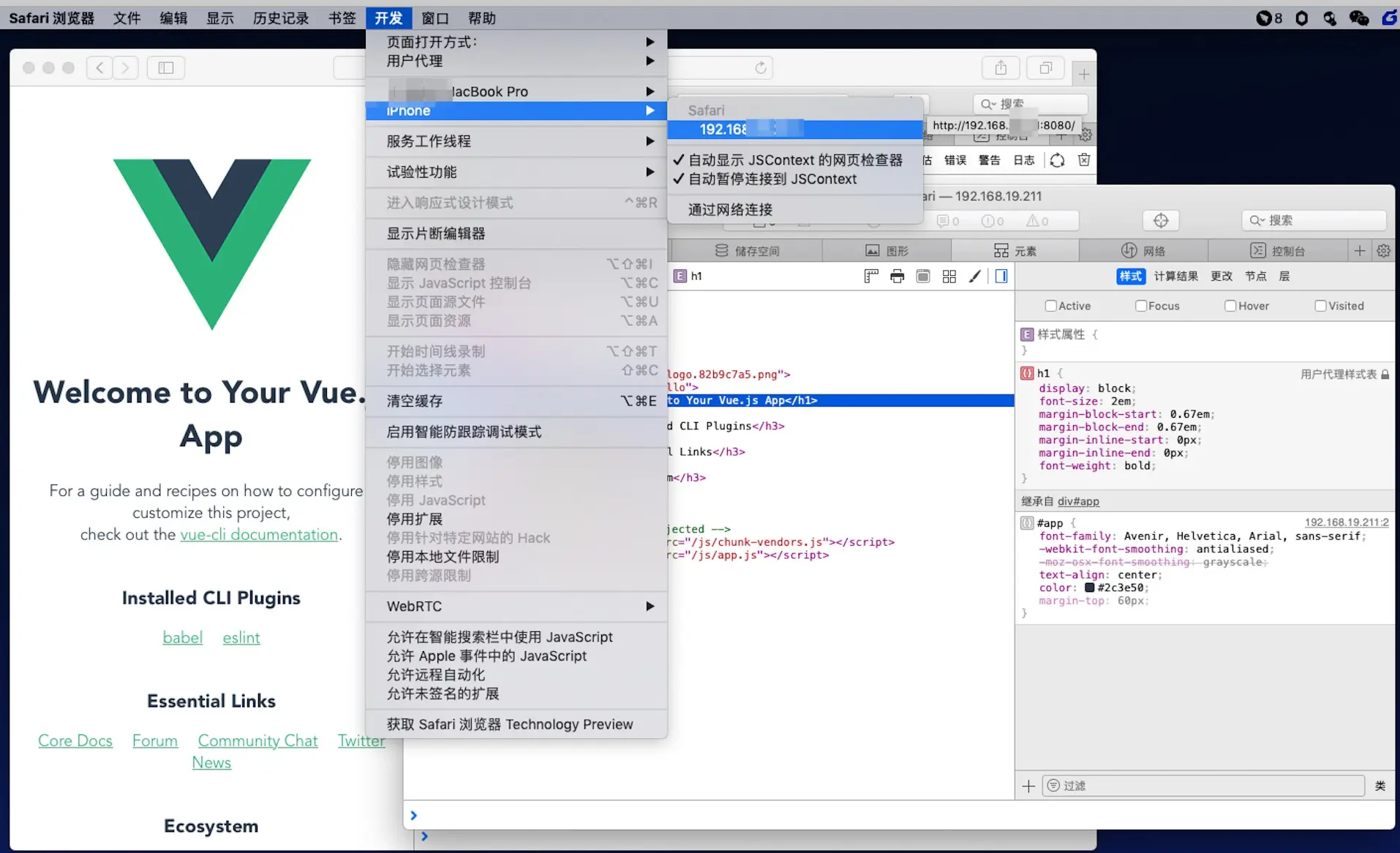
Task: Click the h1 element badge in the breadcrumb
Action: pyautogui.click(x=680, y=276)
